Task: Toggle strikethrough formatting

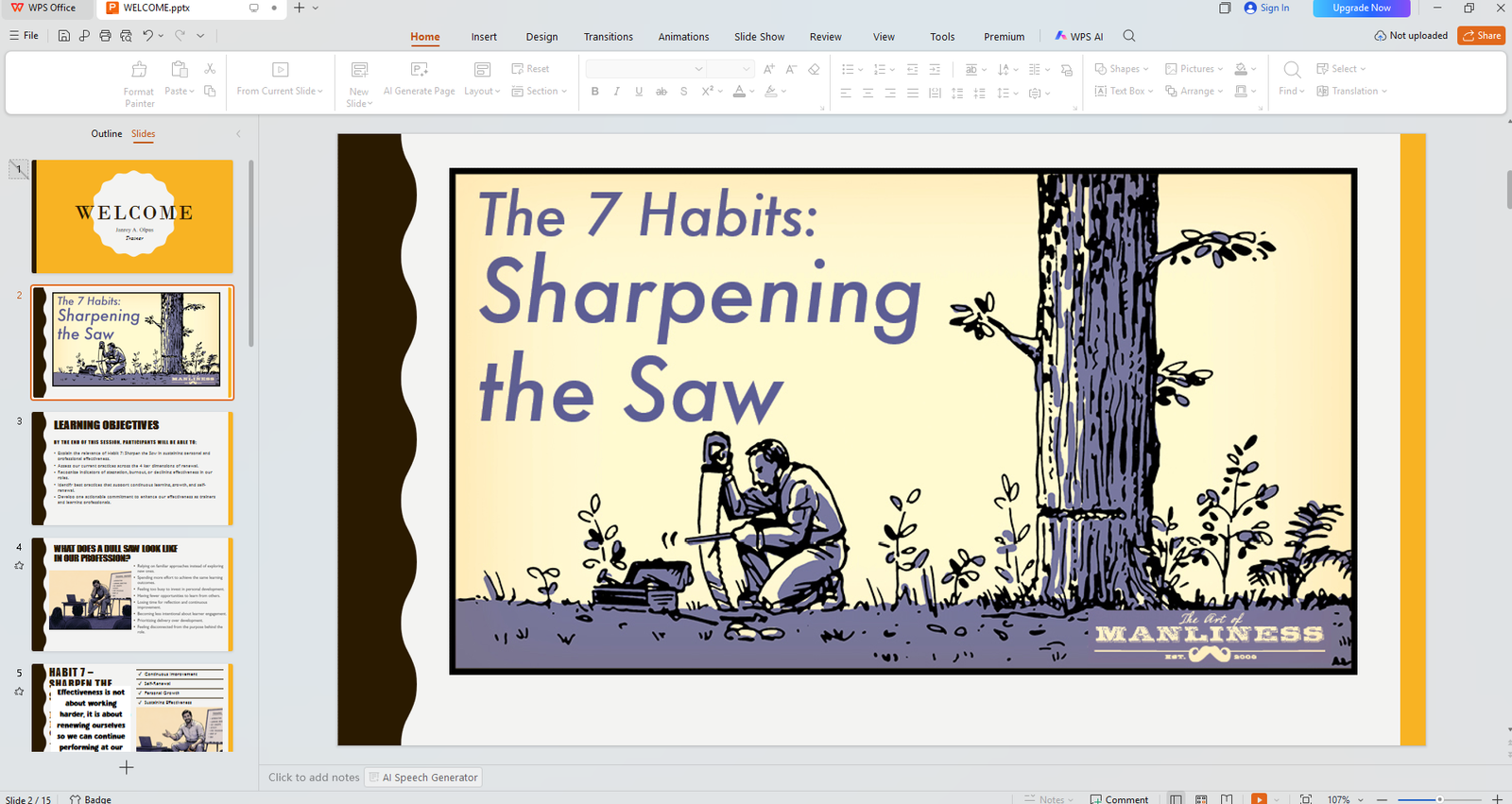Action: 661,92
